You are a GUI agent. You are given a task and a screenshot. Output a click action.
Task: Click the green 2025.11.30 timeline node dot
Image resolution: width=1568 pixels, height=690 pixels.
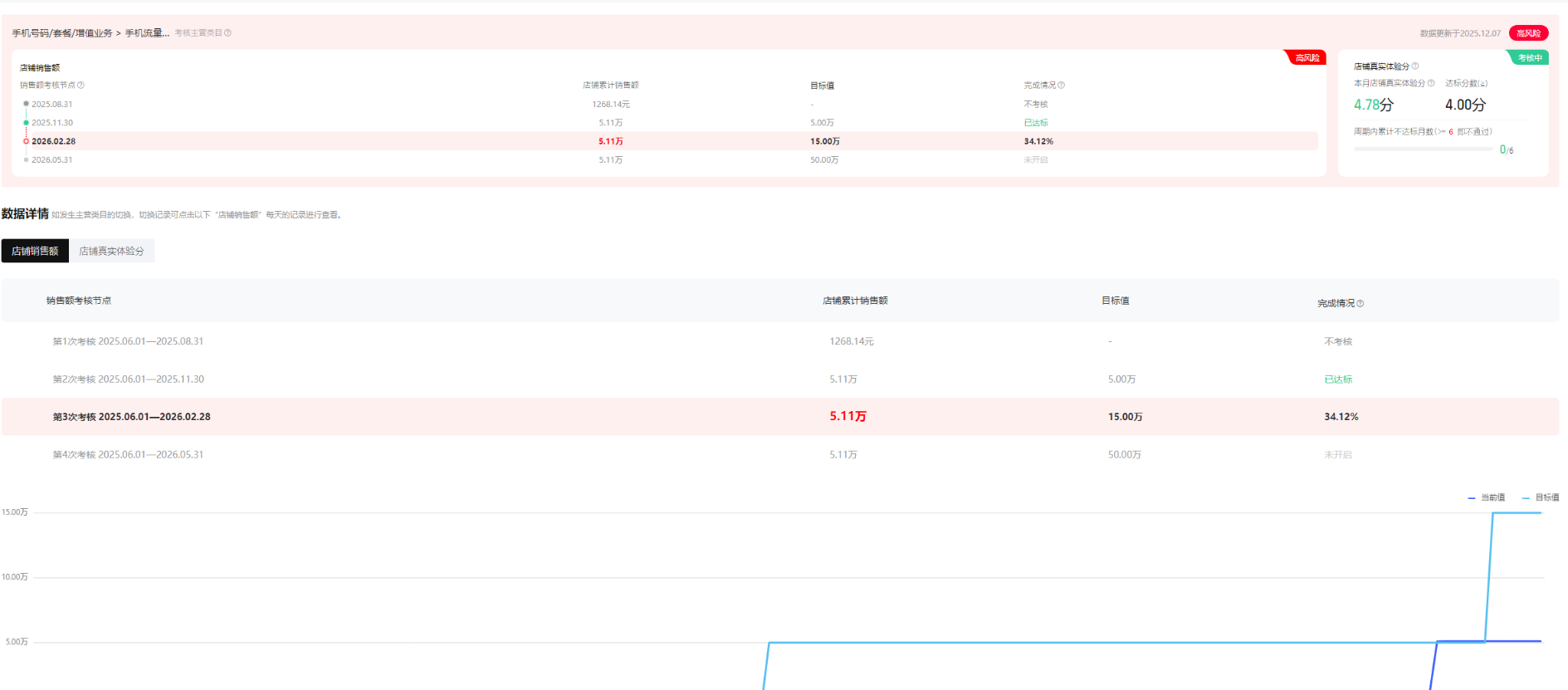[x=26, y=123]
